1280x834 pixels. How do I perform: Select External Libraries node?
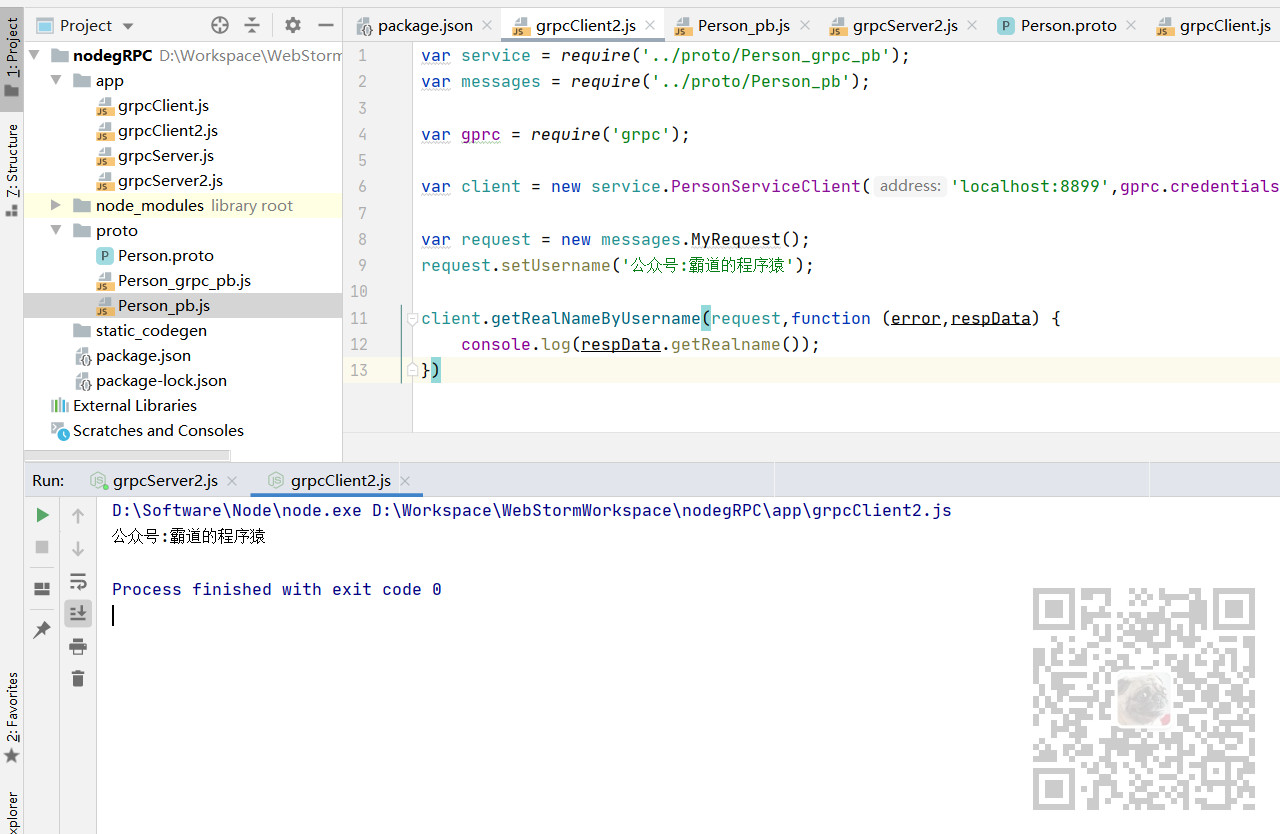[x=134, y=405]
